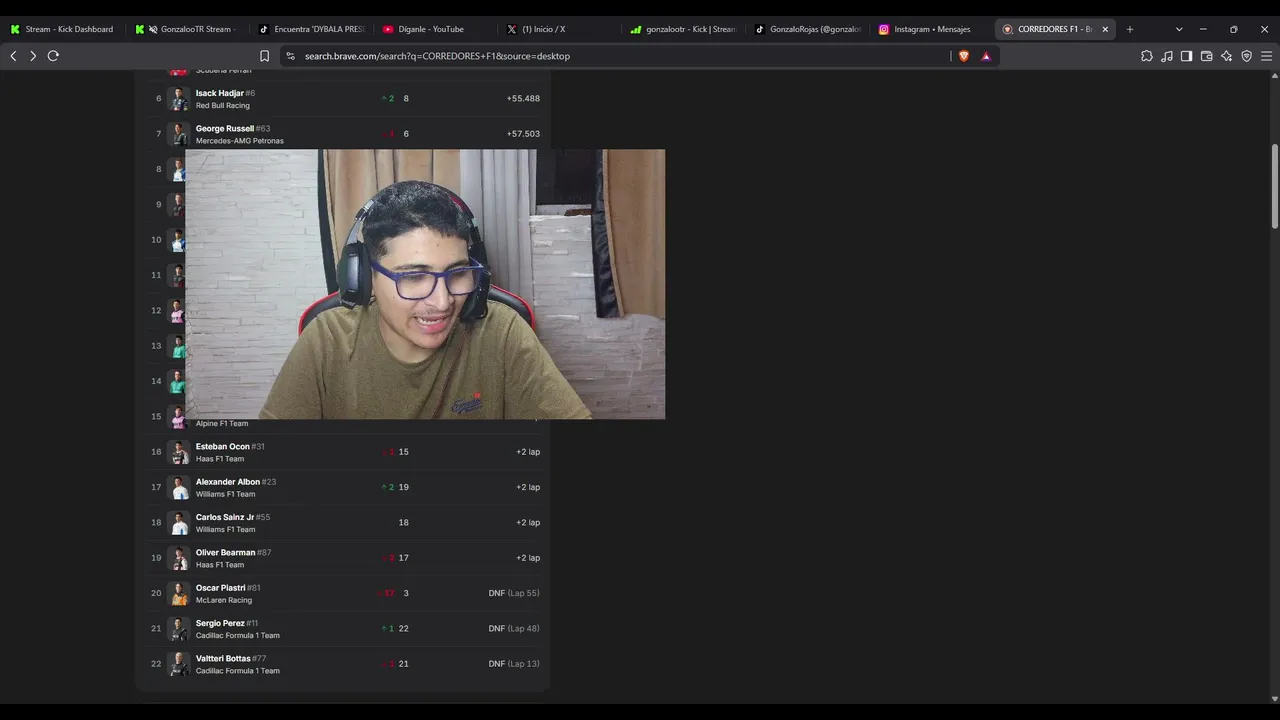Viewport: 1280px width, 720px height.
Task: Open site settings icon beside the URL
Action: [x=290, y=56]
